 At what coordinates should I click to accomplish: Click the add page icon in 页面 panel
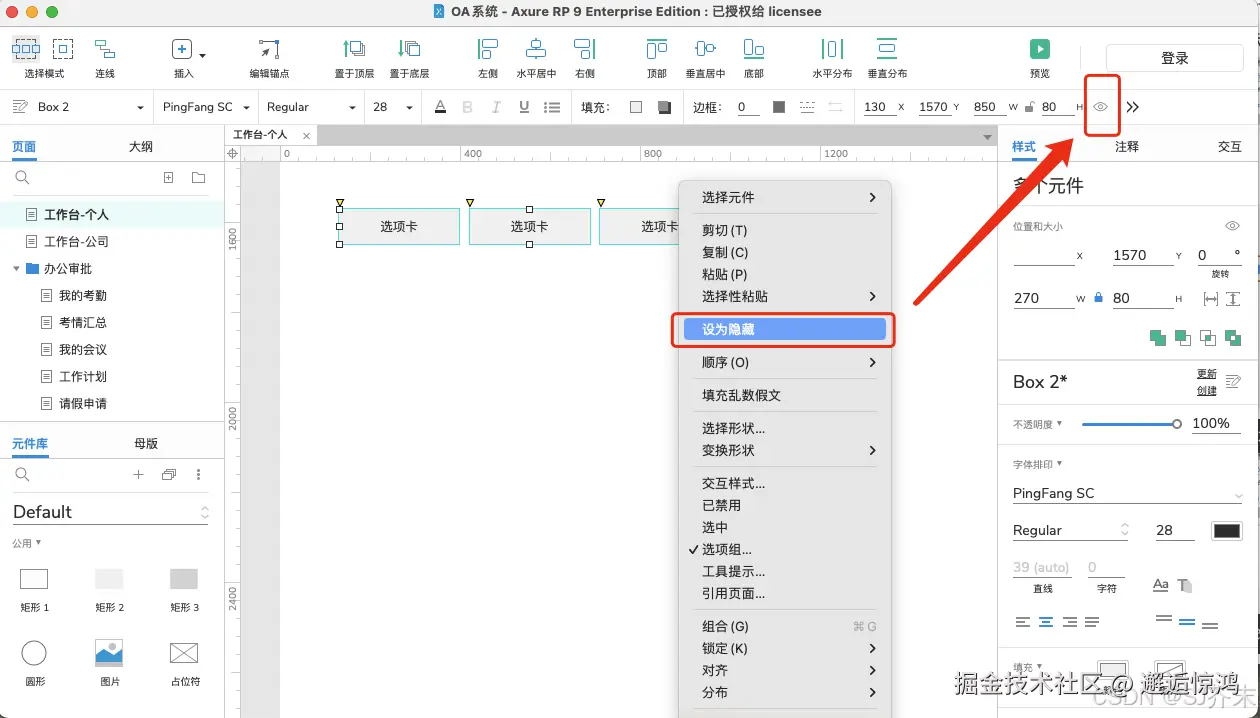pyautogui.click(x=169, y=177)
